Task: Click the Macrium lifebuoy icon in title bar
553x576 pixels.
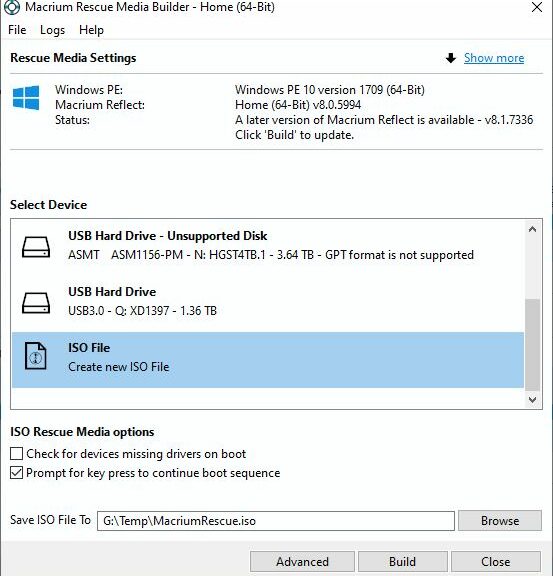Action: (11, 7)
